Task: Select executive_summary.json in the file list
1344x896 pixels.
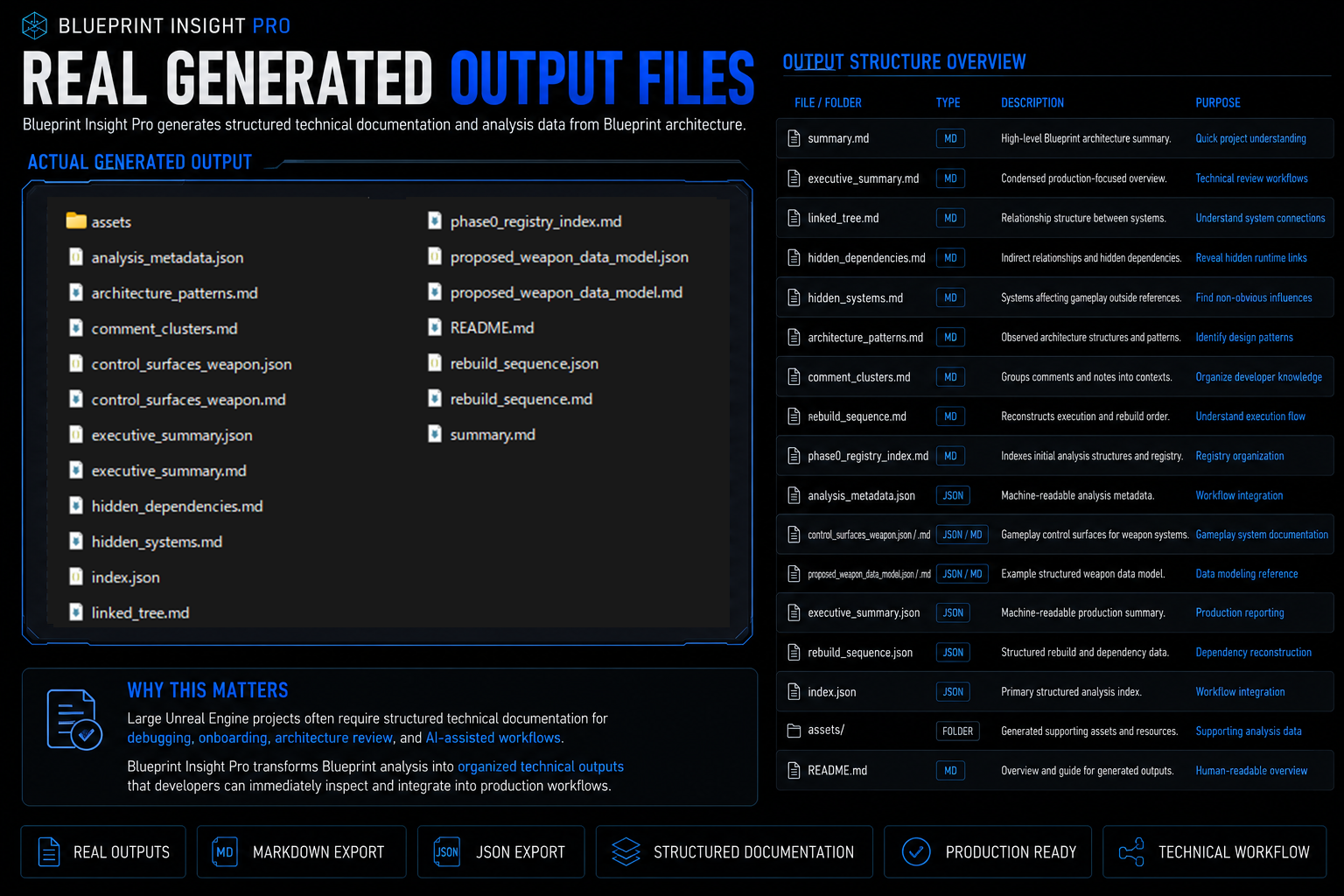Action: 171,435
